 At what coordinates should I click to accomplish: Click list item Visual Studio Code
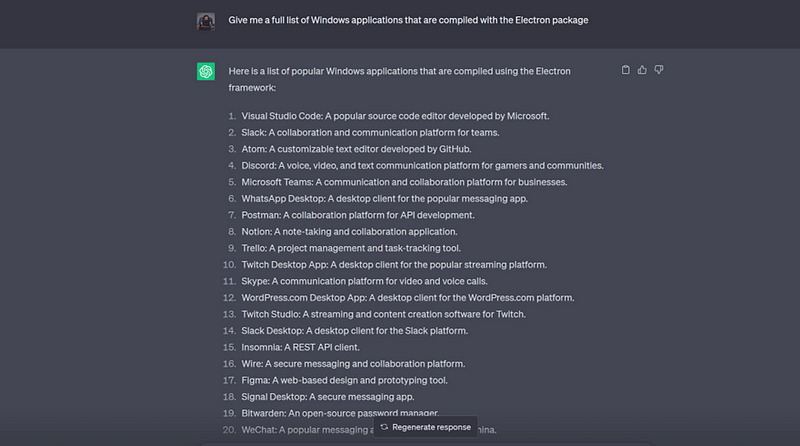(x=395, y=116)
